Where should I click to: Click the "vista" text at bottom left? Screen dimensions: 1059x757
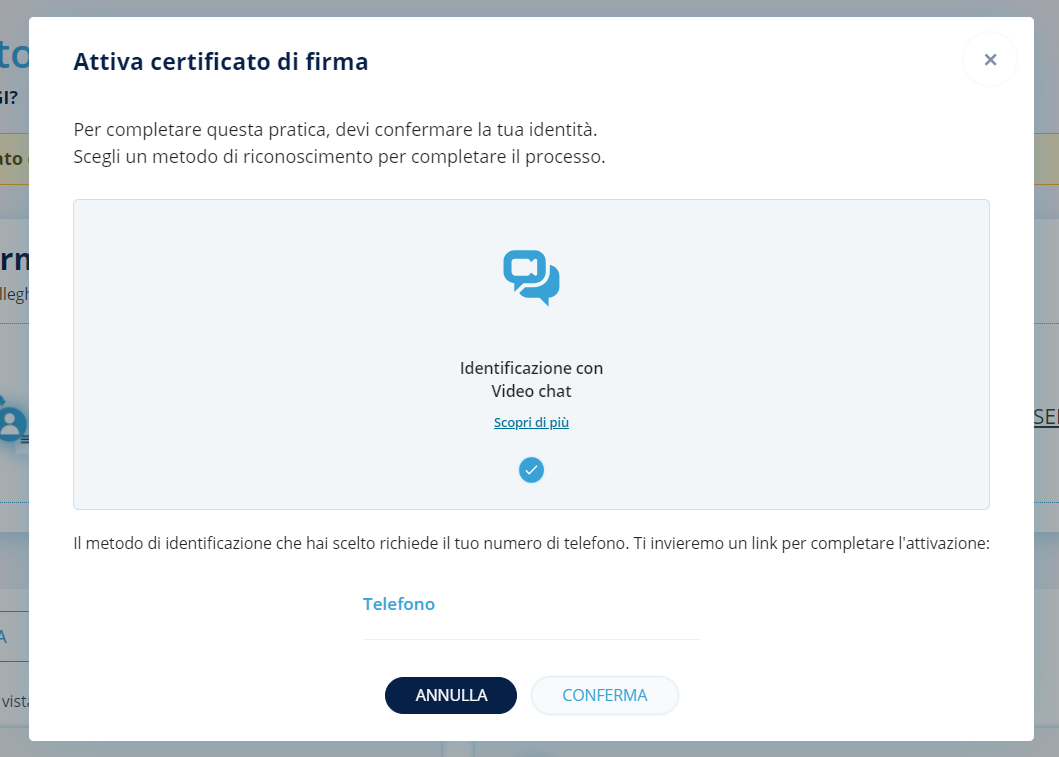tap(14, 701)
